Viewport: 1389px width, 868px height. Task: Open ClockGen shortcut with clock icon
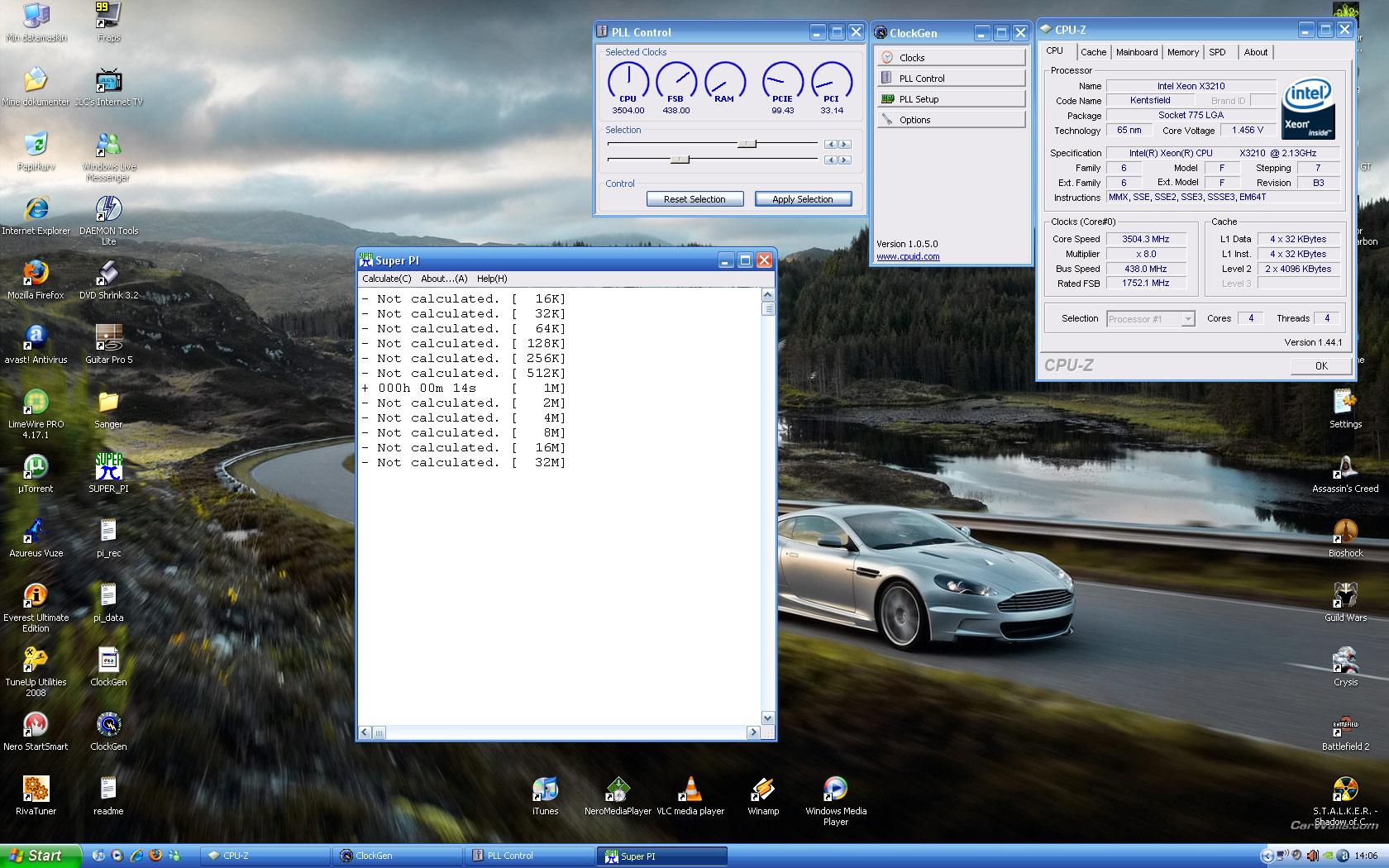coord(108,731)
